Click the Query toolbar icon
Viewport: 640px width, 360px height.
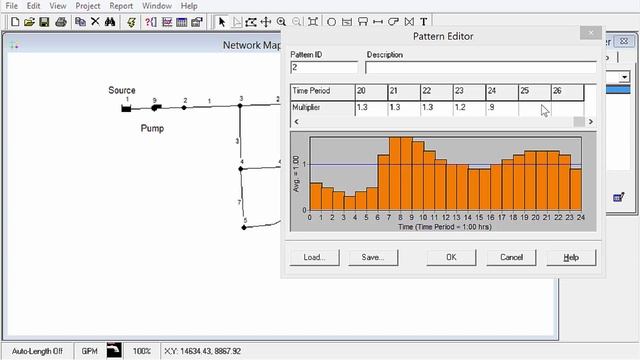pos(151,22)
